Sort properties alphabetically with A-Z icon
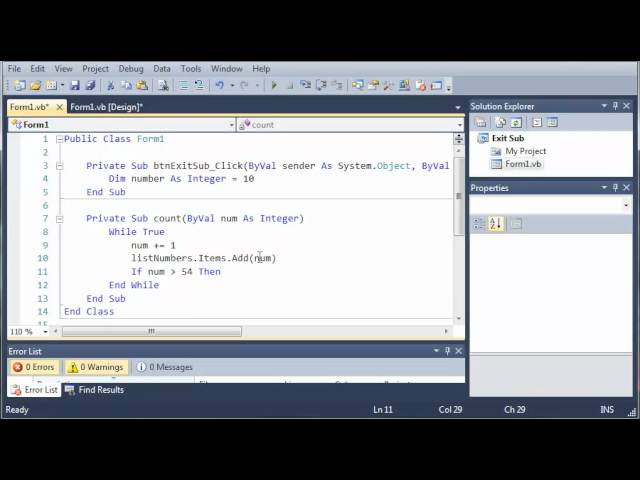This screenshot has height=480, width=640. 495,224
